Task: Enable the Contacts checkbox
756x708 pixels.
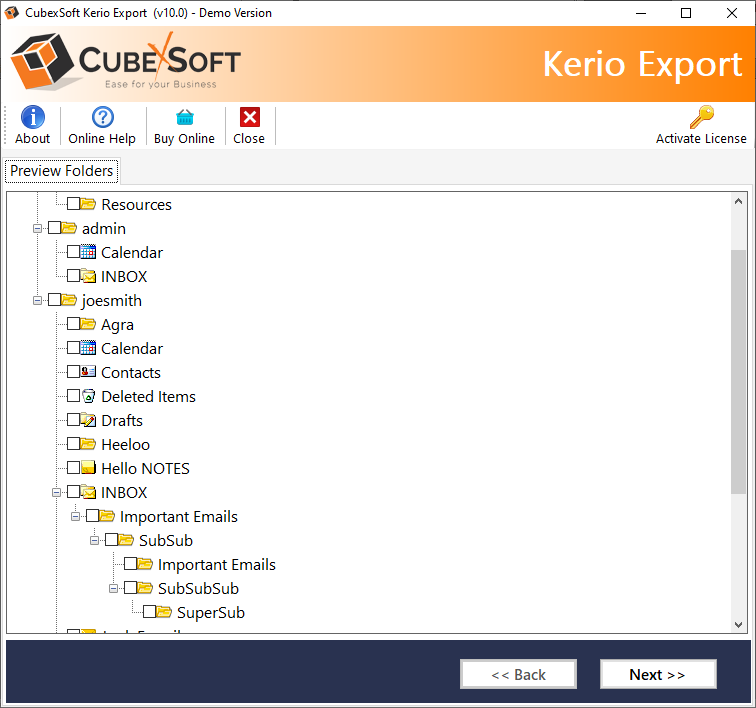Action: click(x=73, y=371)
